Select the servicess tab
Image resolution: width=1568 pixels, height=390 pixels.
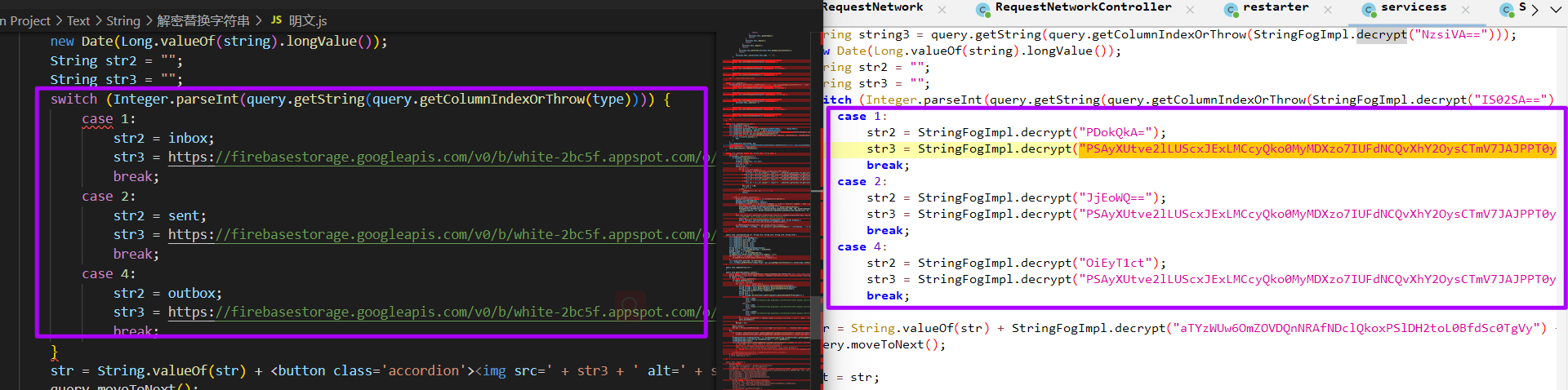pos(1414,7)
